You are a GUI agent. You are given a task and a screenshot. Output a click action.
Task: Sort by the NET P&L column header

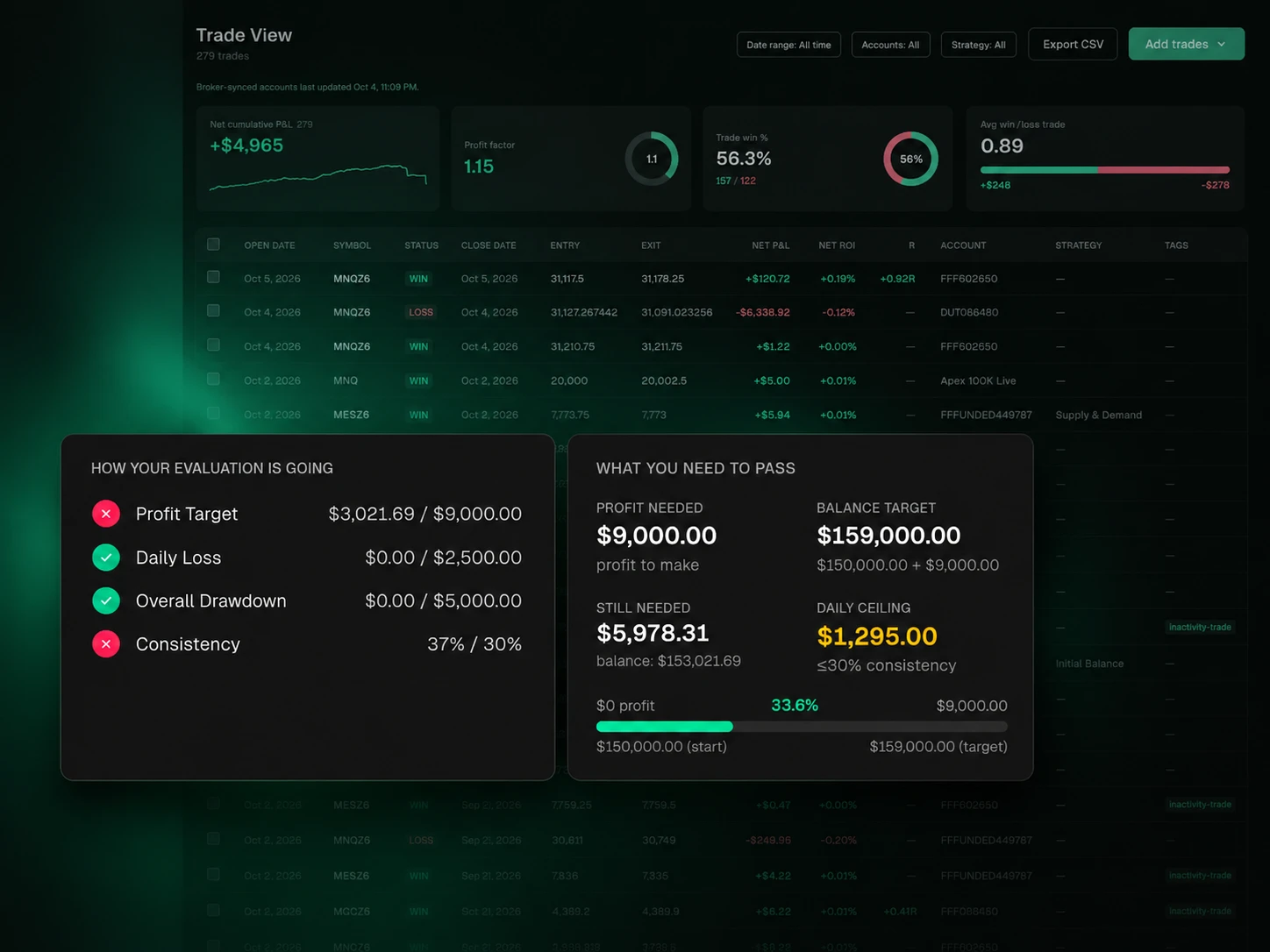click(x=770, y=245)
